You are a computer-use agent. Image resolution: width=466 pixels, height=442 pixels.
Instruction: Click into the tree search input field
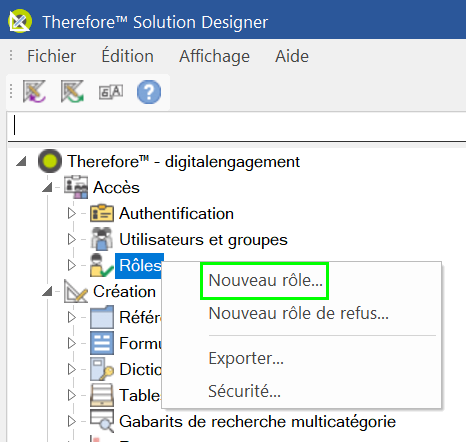pos(237,126)
